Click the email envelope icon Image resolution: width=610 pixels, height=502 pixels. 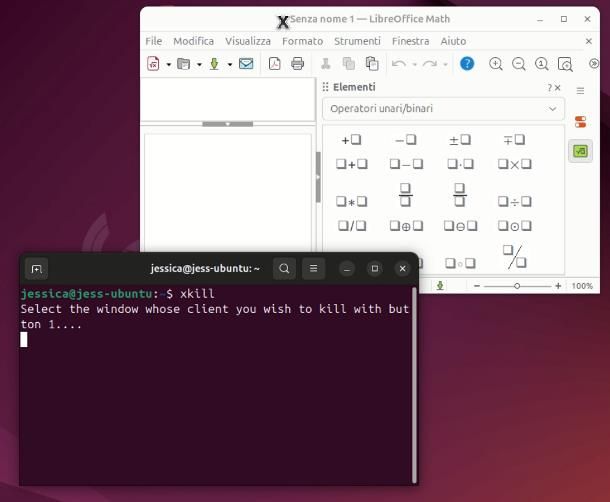tap(246, 63)
